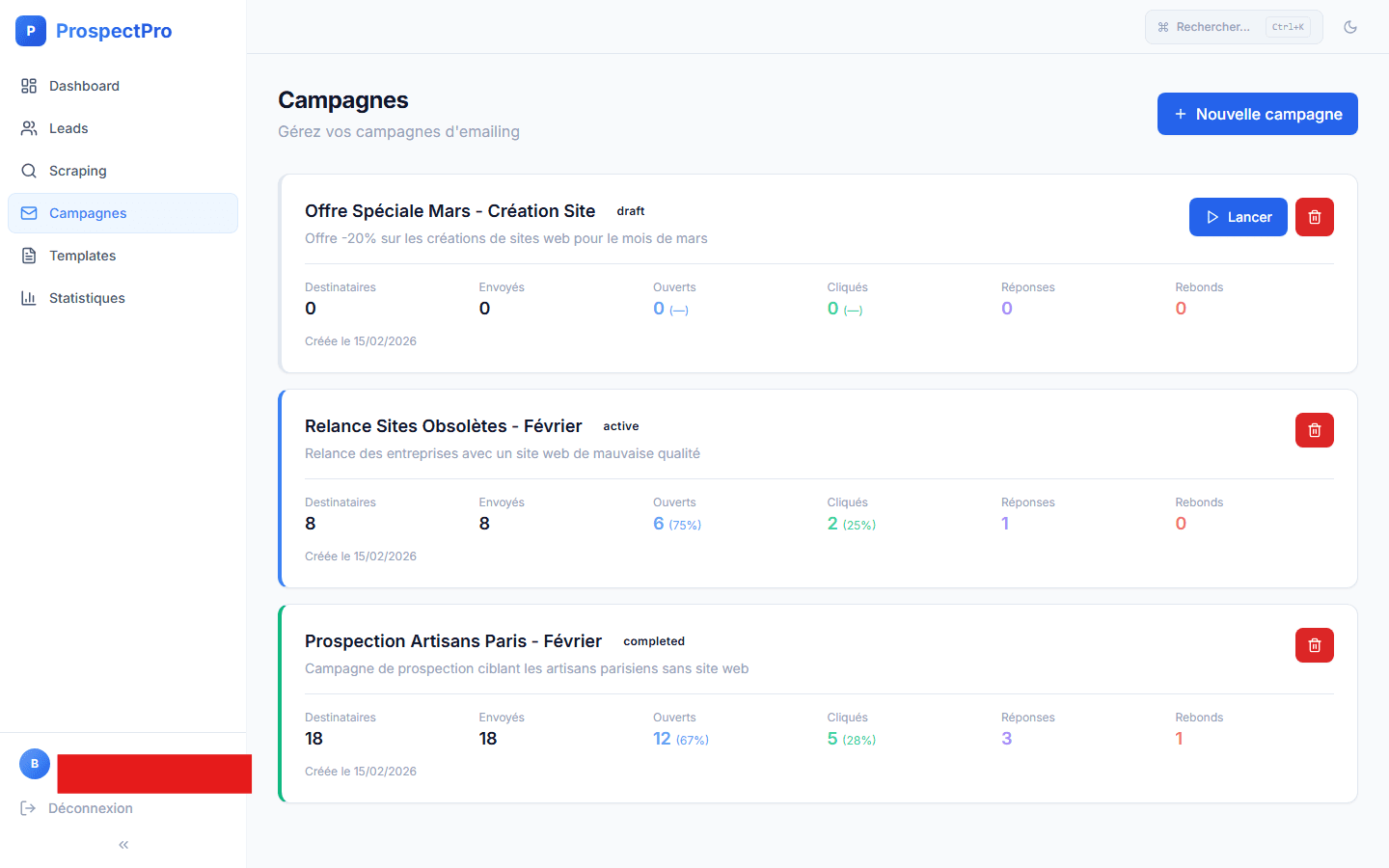Collapse the sidebar with the double chevron

123,844
